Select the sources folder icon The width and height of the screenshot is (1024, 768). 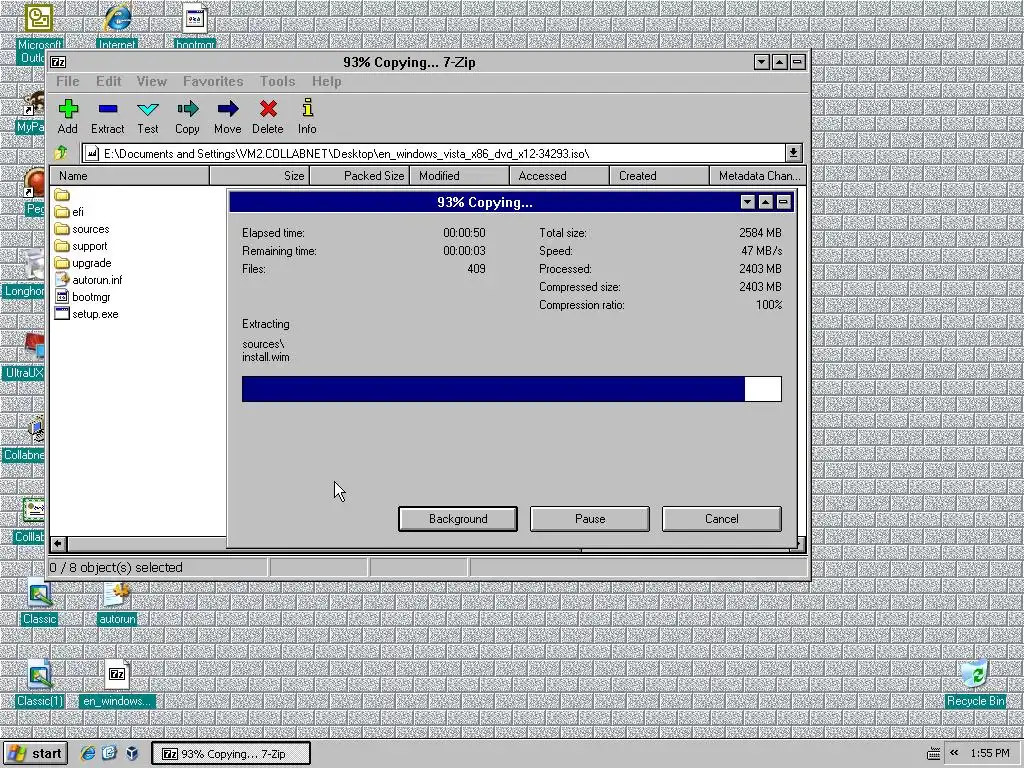[62, 229]
